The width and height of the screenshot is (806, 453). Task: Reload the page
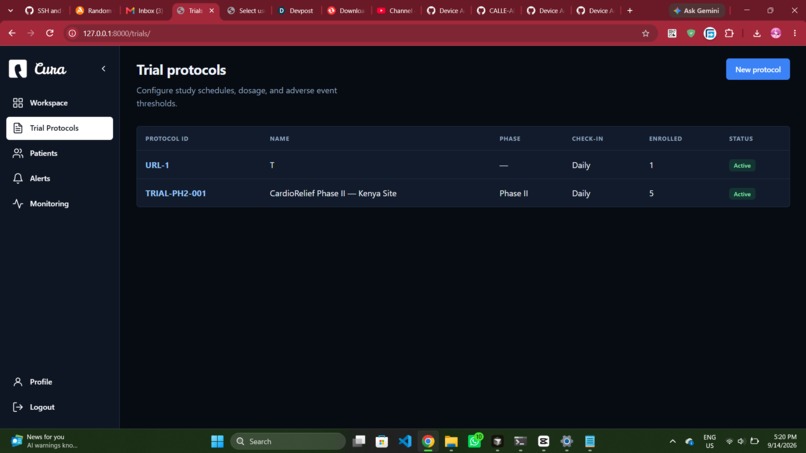[50, 33]
